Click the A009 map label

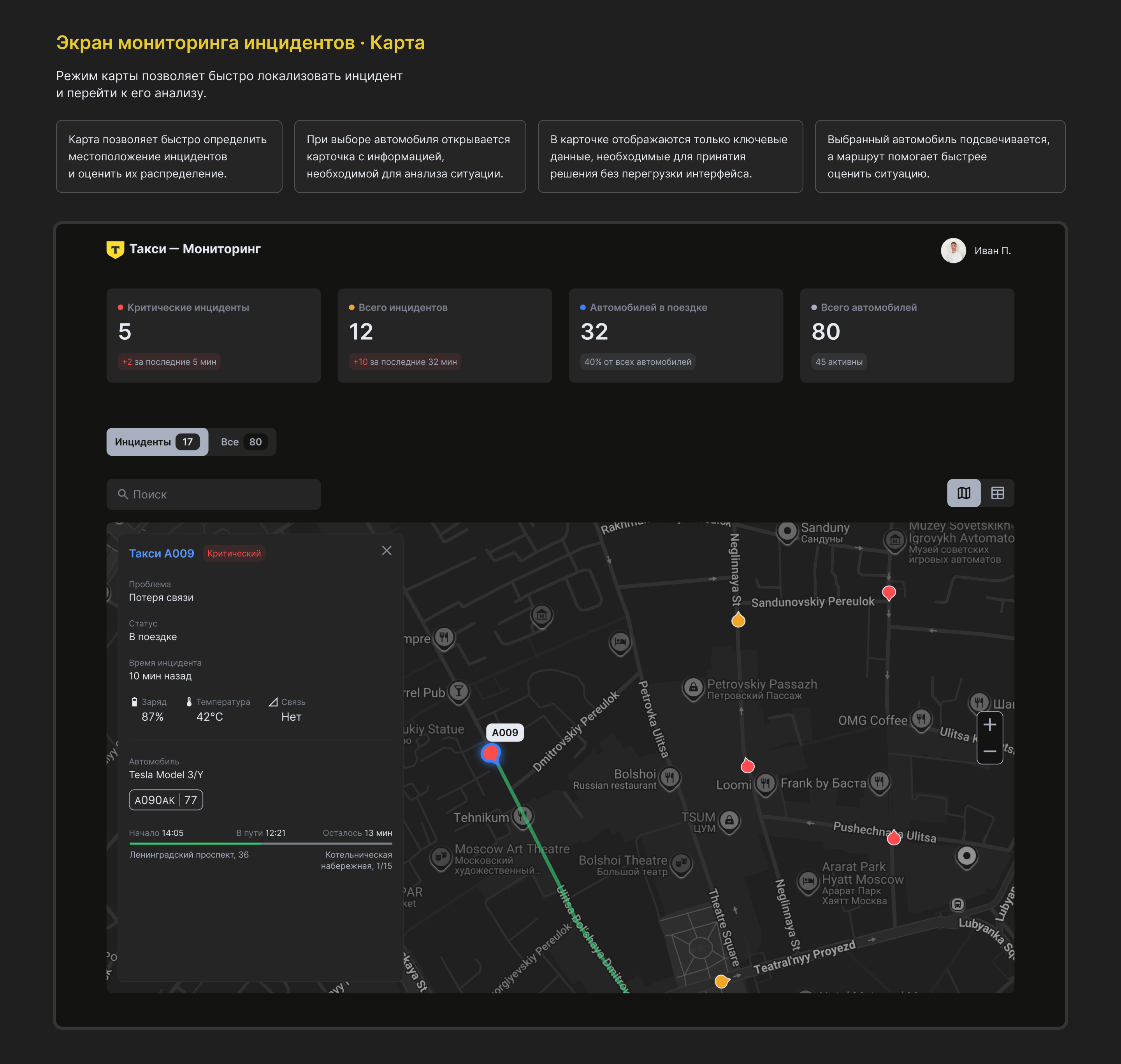click(x=505, y=733)
